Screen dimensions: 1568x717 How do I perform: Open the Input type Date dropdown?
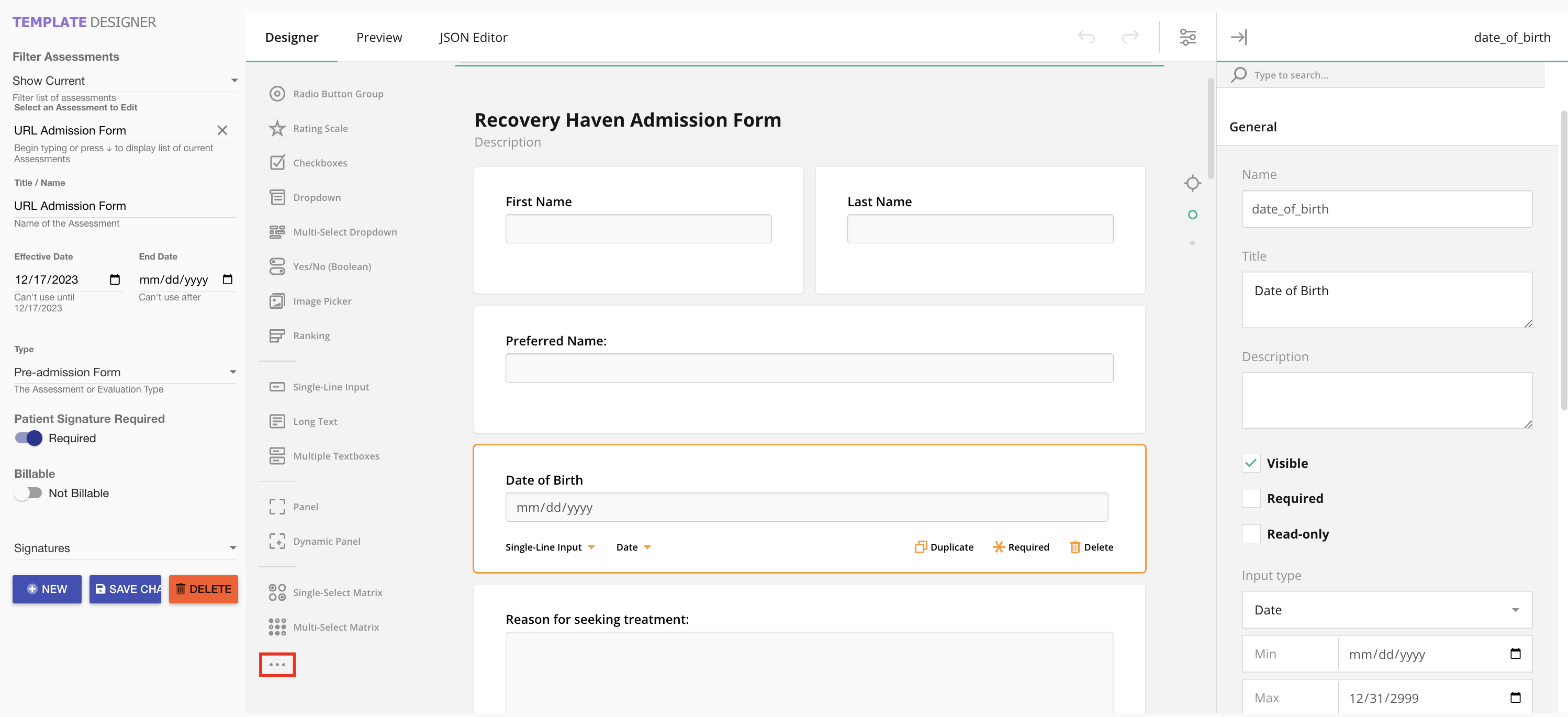[x=1386, y=609]
